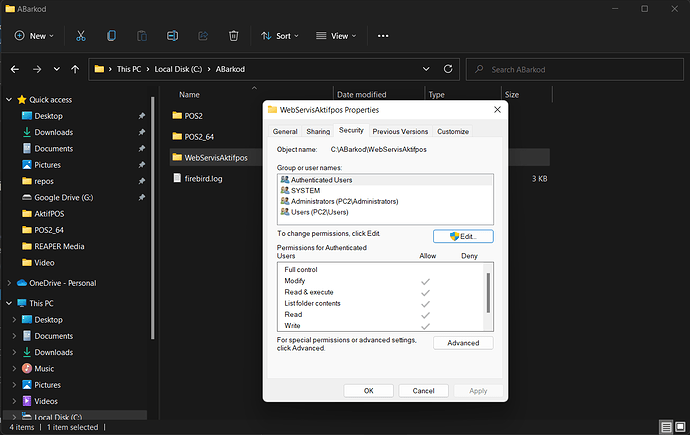The image size is (690, 435).
Task: Open the Sort dropdown menu
Action: [280, 36]
